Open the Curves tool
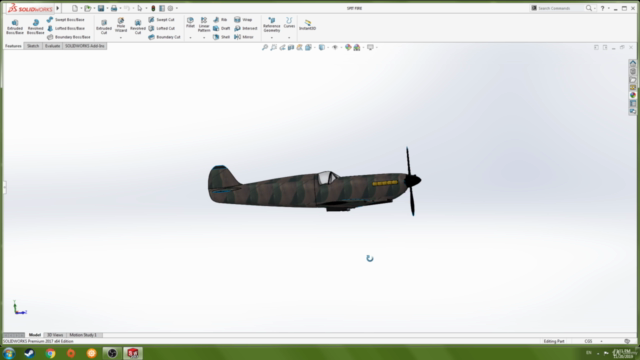The width and height of the screenshot is (640, 360). click(x=289, y=22)
